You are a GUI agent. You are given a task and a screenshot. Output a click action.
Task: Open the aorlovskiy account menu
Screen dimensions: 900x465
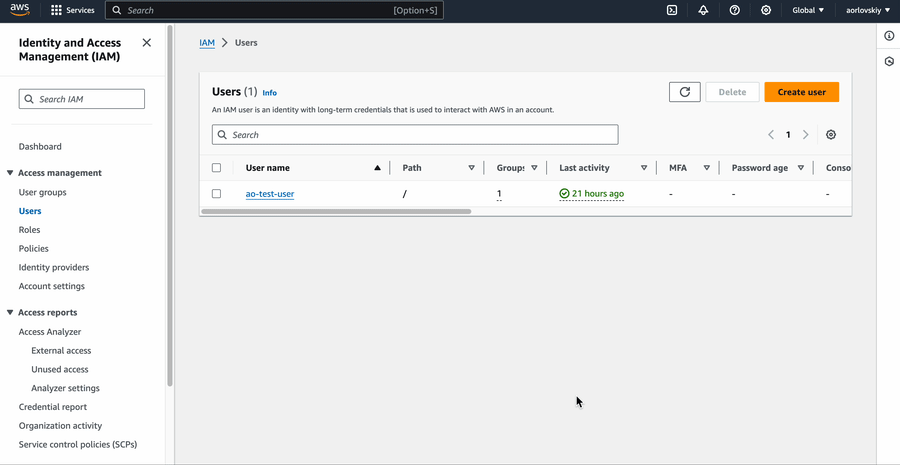tap(866, 10)
